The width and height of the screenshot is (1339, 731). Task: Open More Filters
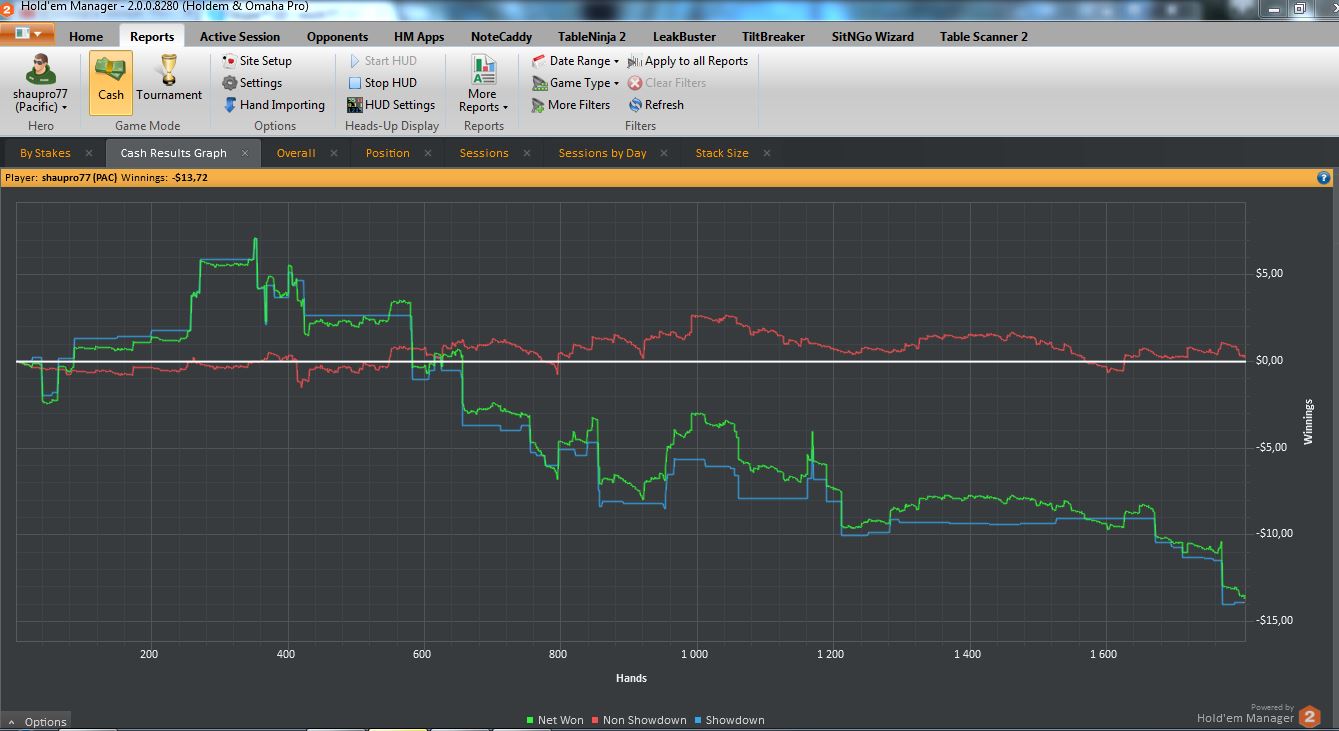pos(570,105)
